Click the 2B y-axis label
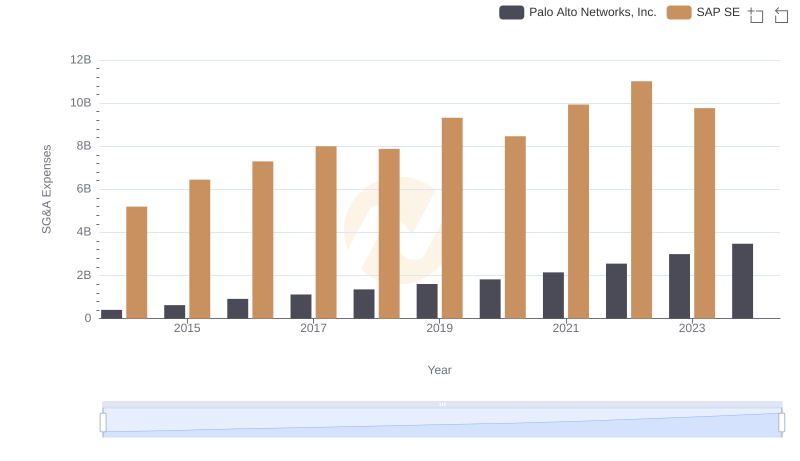 pos(84,275)
